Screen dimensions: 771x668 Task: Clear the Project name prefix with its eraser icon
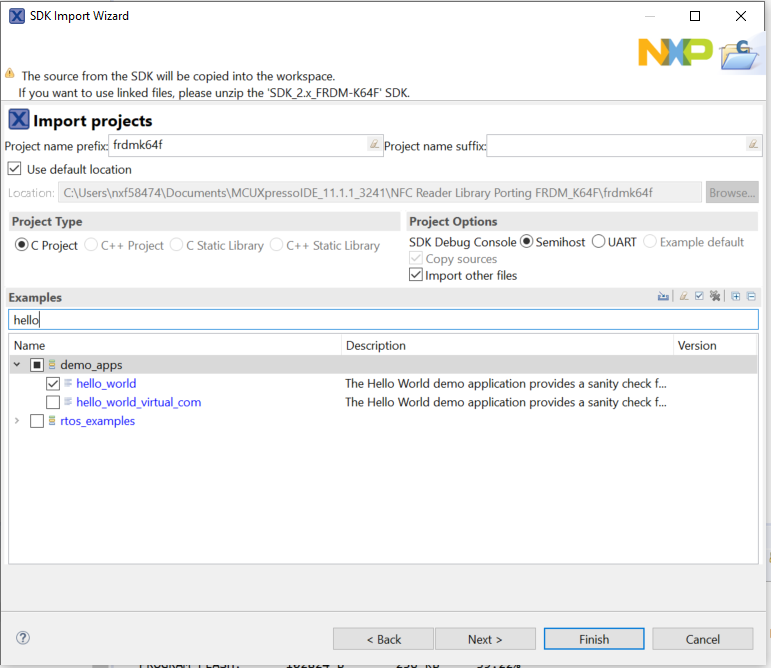pos(374,144)
